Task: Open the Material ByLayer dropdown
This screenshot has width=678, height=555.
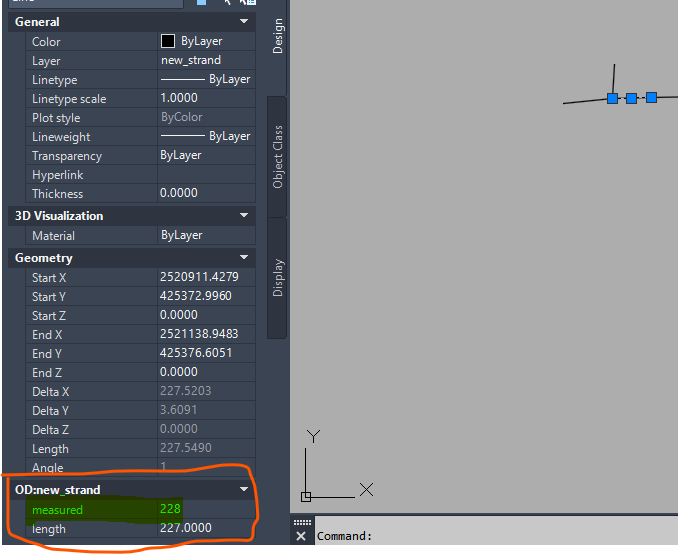Action: point(207,235)
